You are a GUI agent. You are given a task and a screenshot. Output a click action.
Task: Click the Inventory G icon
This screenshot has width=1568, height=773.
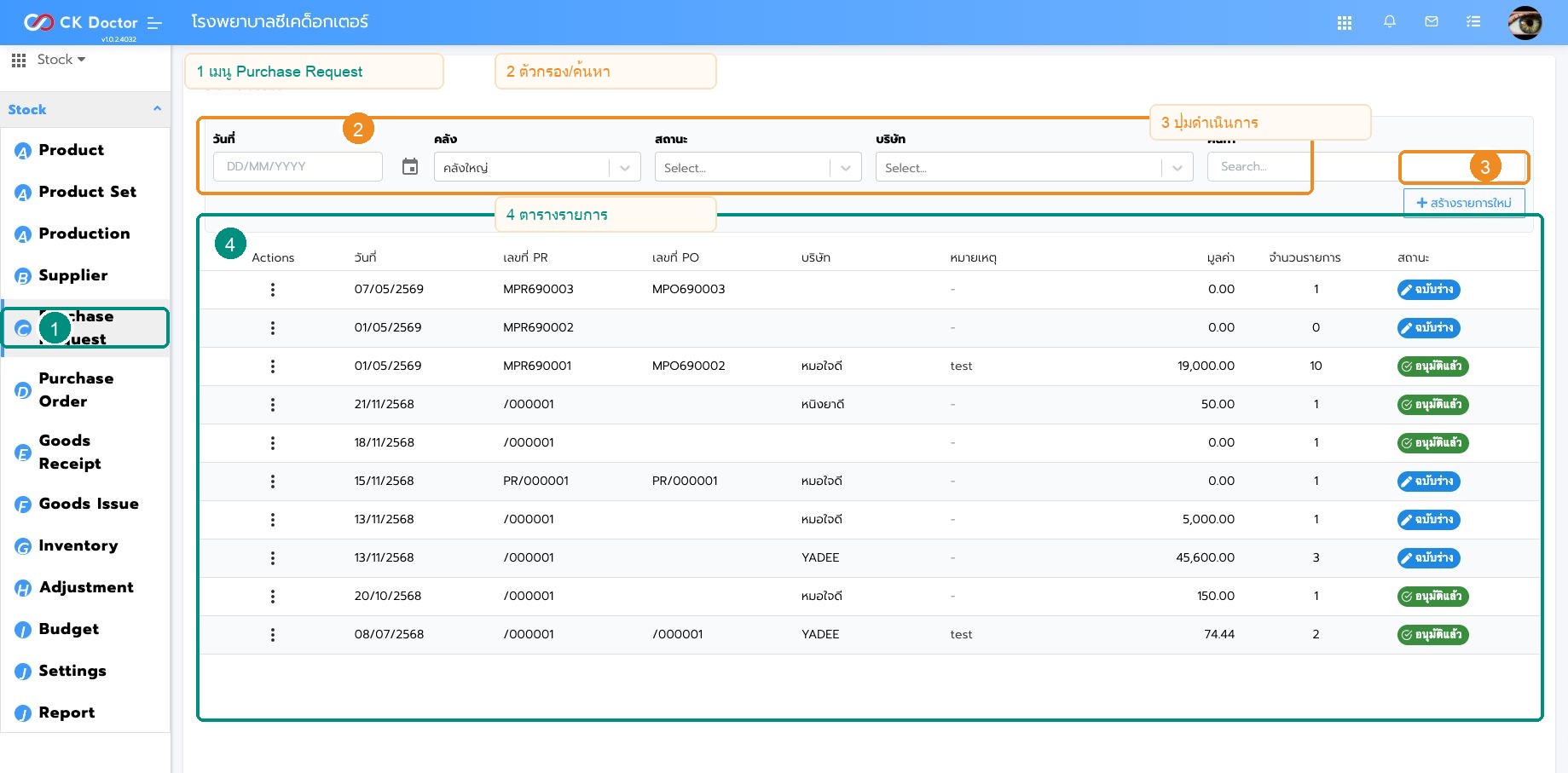pyautogui.click(x=23, y=547)
